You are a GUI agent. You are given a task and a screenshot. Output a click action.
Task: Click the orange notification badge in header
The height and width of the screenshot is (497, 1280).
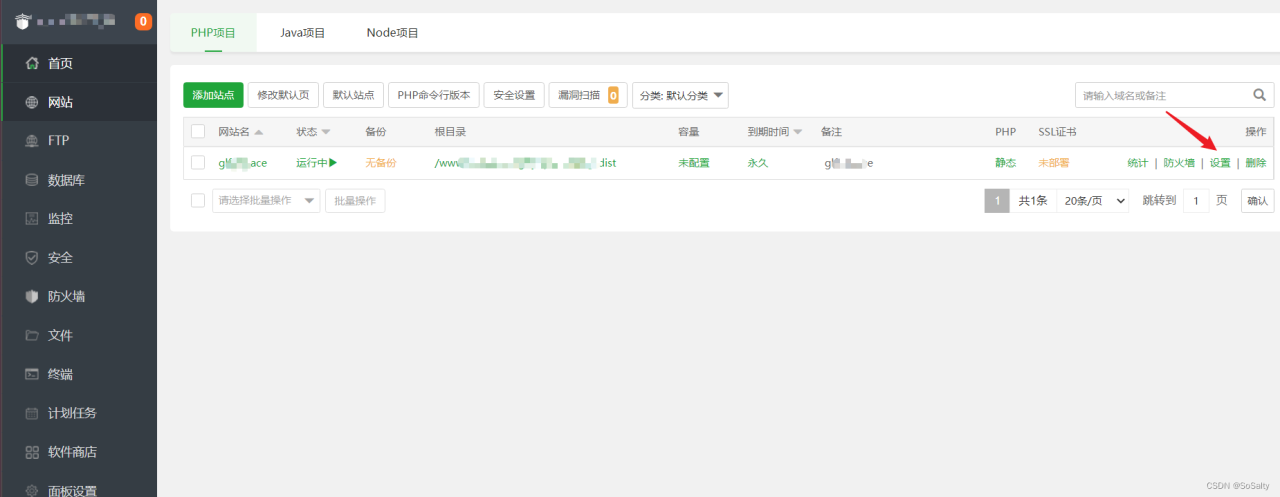(x=143, y=21)
